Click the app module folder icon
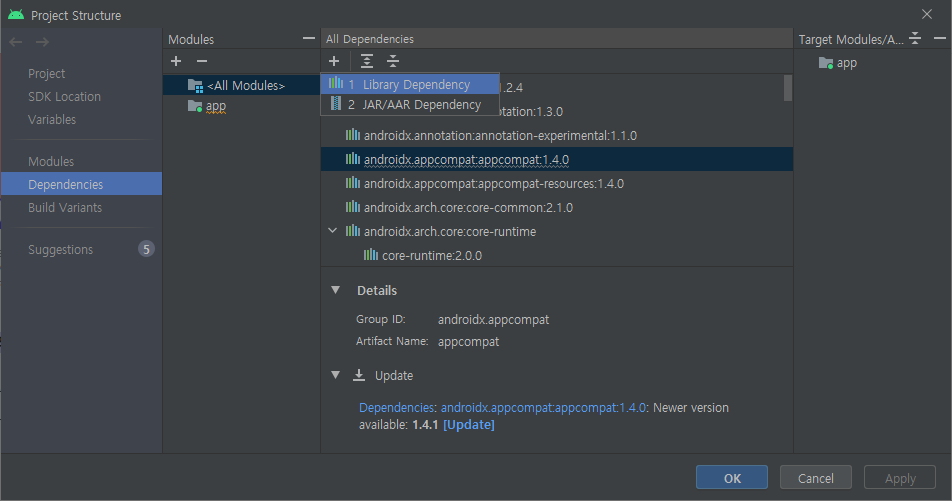 point(195,106)
